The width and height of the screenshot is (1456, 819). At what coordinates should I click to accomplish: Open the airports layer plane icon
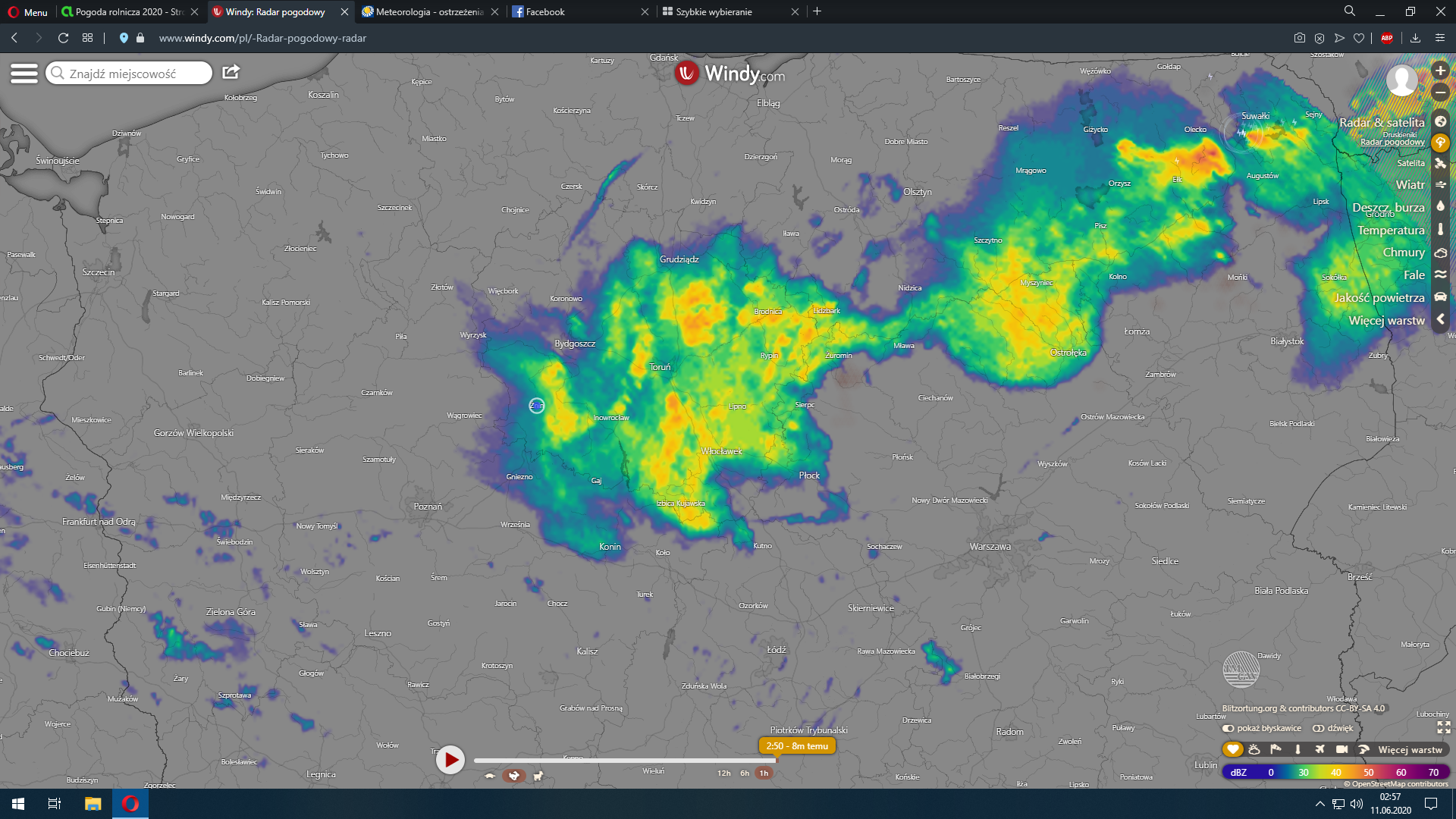(x=1319, y=749)
